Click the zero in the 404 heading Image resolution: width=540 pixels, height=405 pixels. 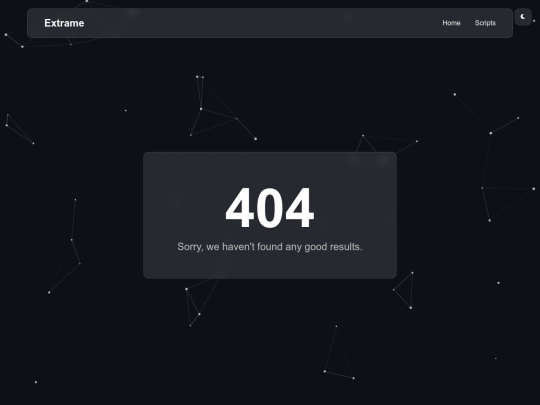270,208
